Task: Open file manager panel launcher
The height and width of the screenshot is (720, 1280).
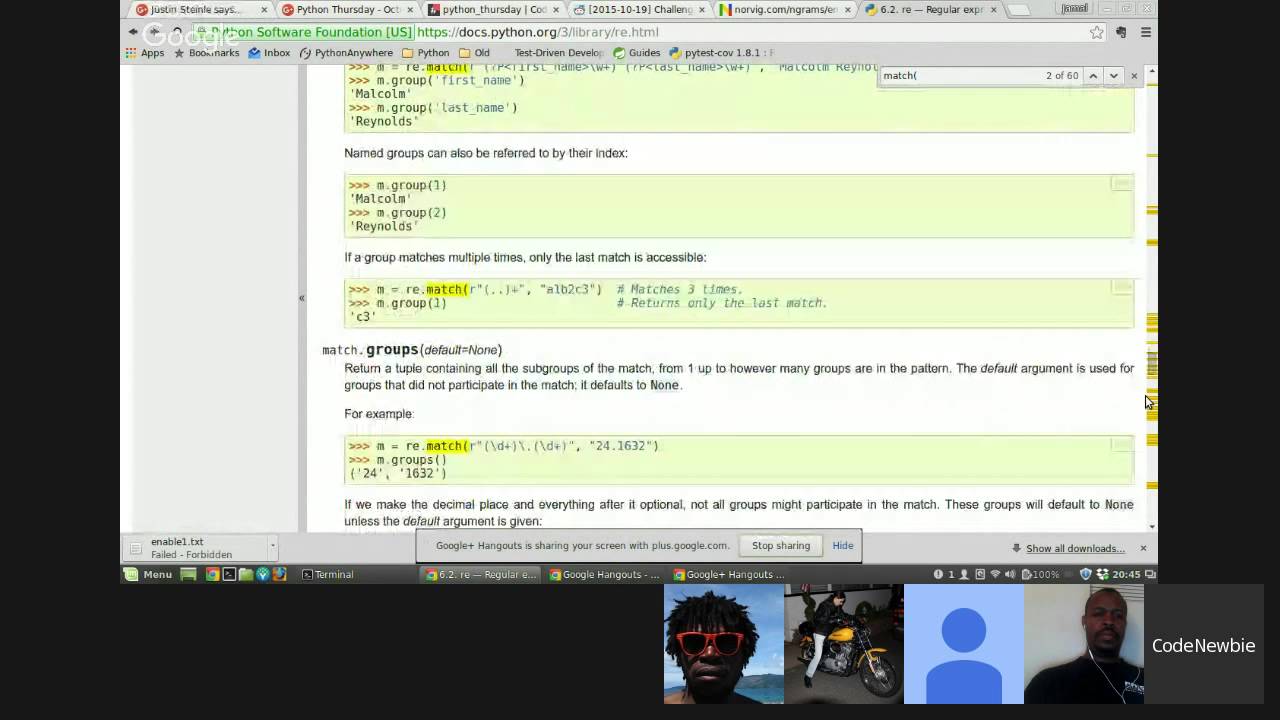Action: click(246, 574)
